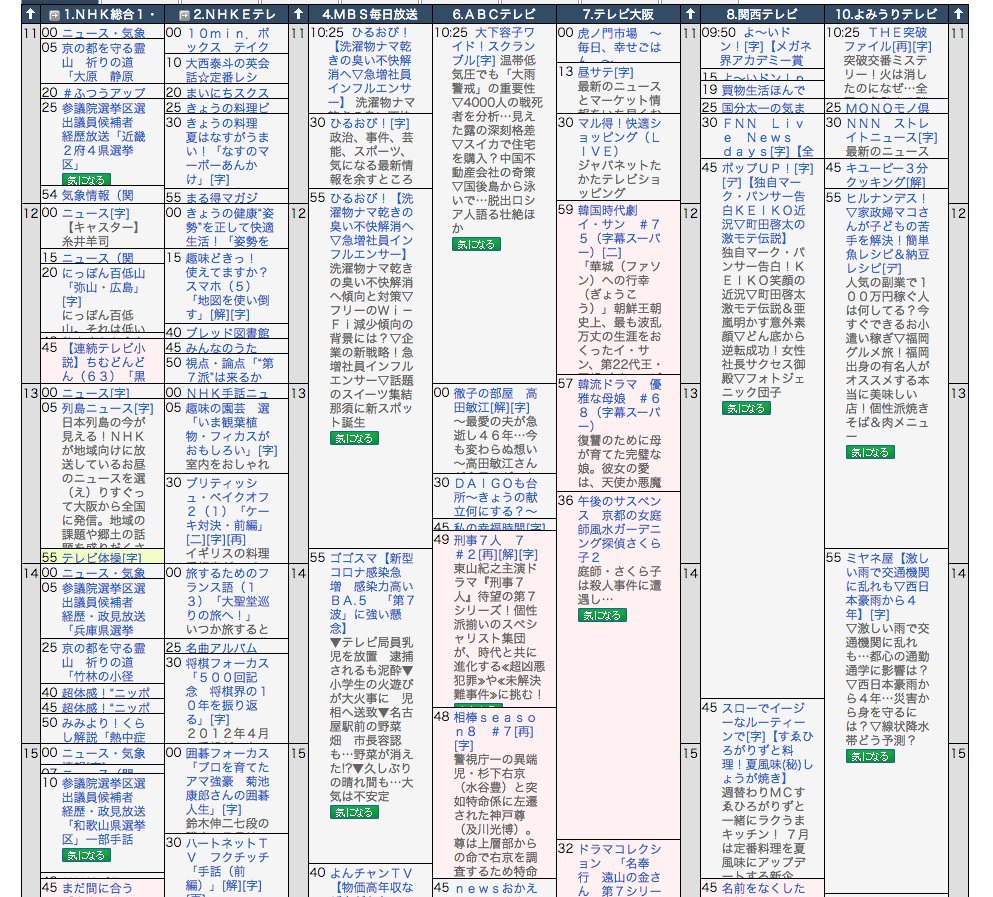
Task: Open 10min.ボックス テイク link
Action: tap(227, 39)
